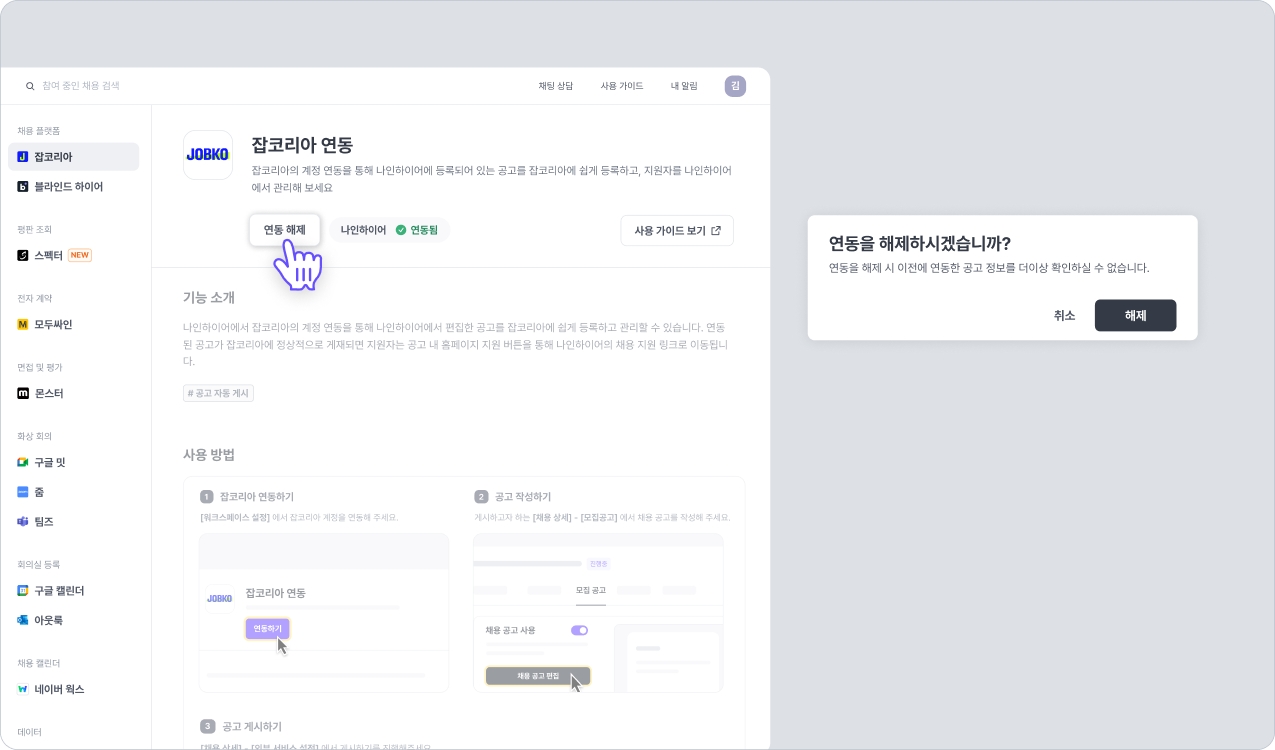The width and height of the screenshot is (1275, 750).
Task: Click the 구글 밋 sidebar icon
Action: click(x=23, y=463)
